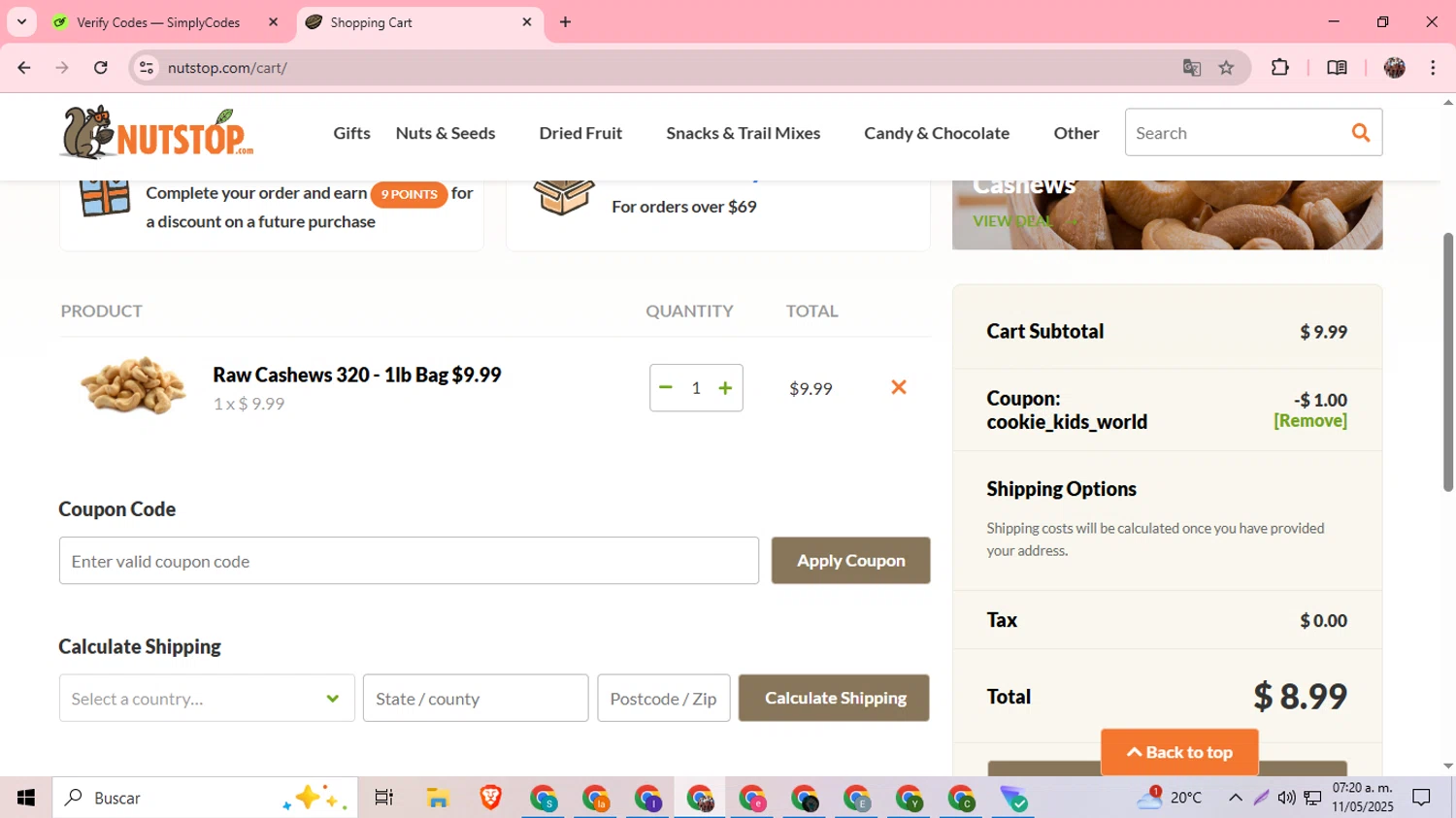1456x818 pixels.
Task: Click the Cart Subtotal $ 9.99 value
Action: tap(1324, 332)
